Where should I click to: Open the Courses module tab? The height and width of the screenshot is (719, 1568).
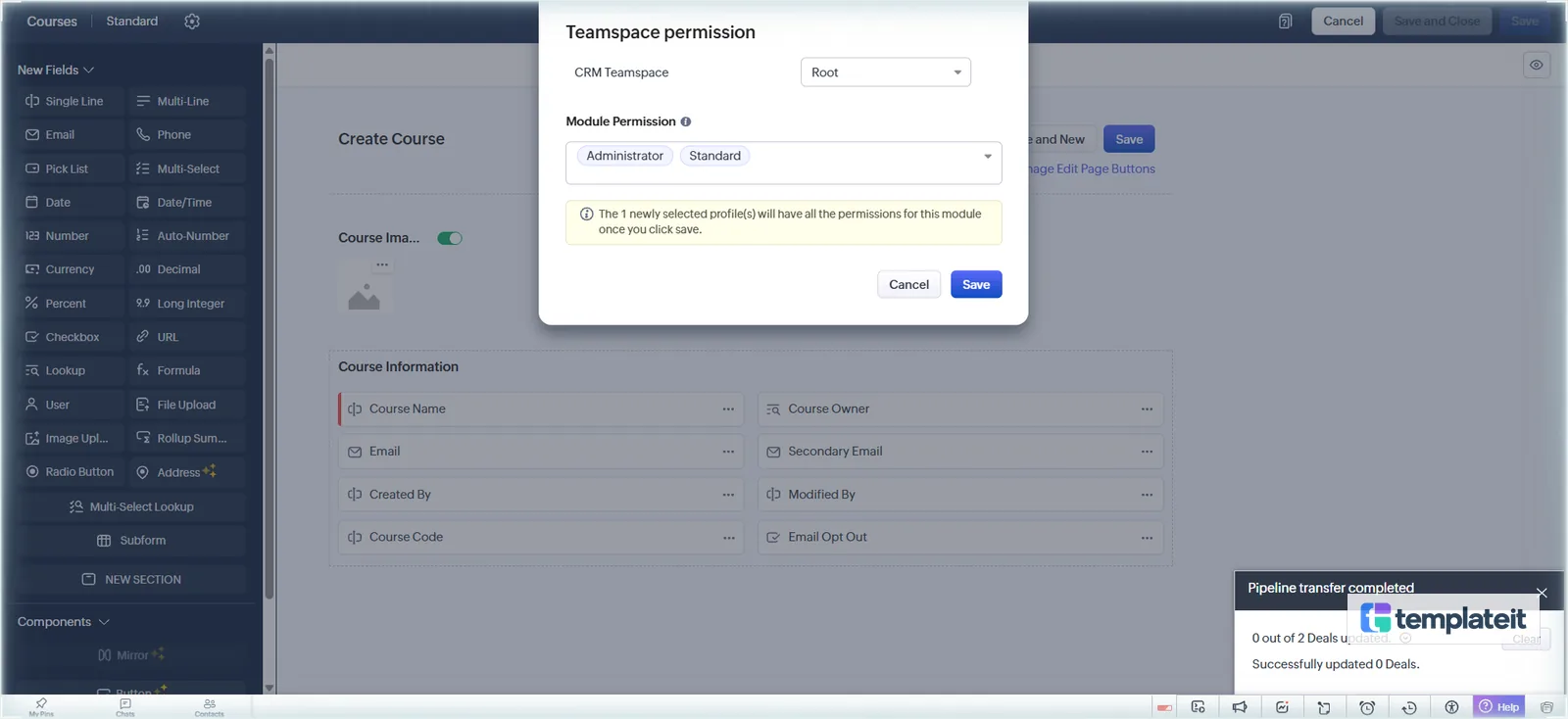point(52,22)
